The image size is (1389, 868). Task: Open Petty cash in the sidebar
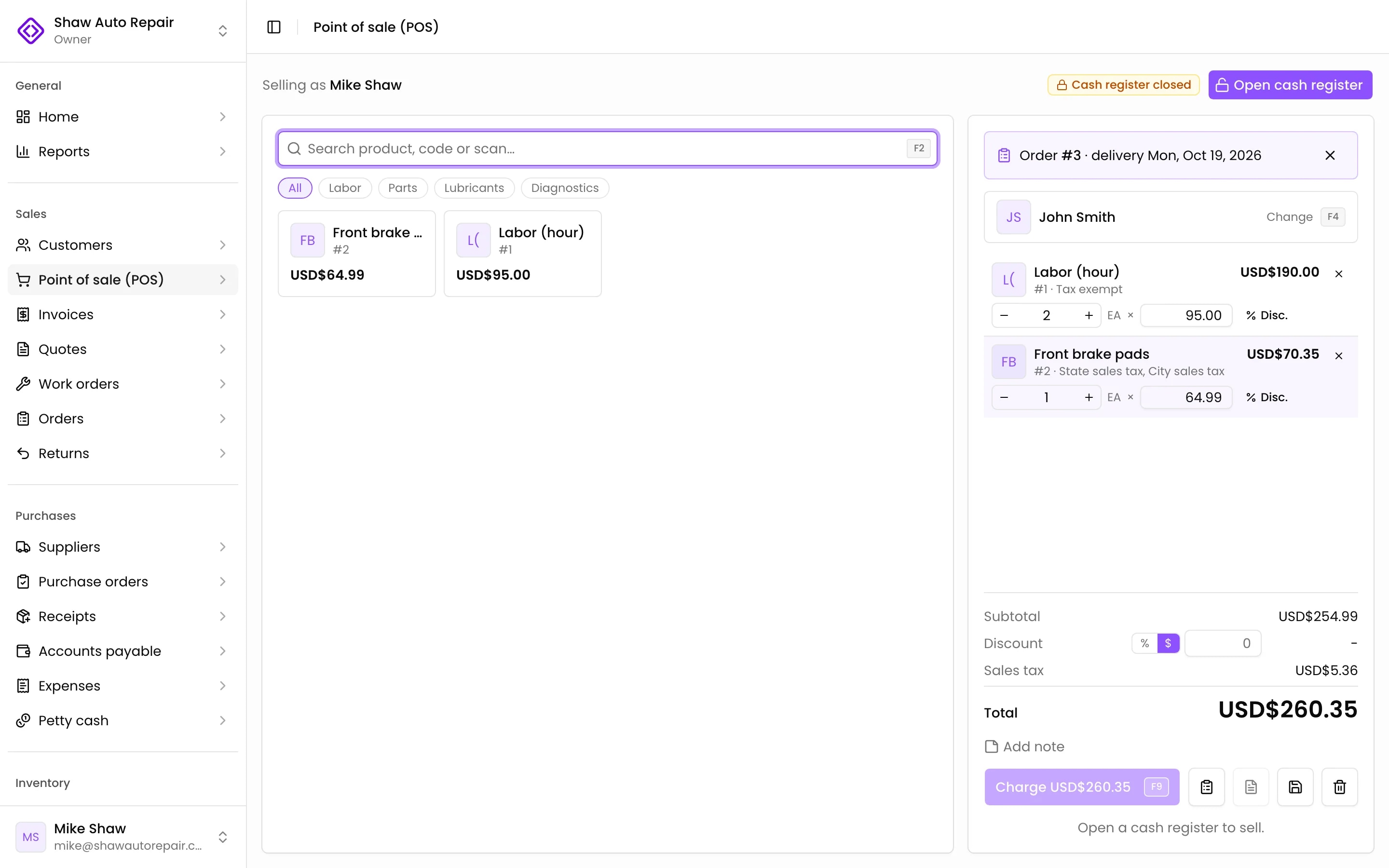(x=123, y=720)
